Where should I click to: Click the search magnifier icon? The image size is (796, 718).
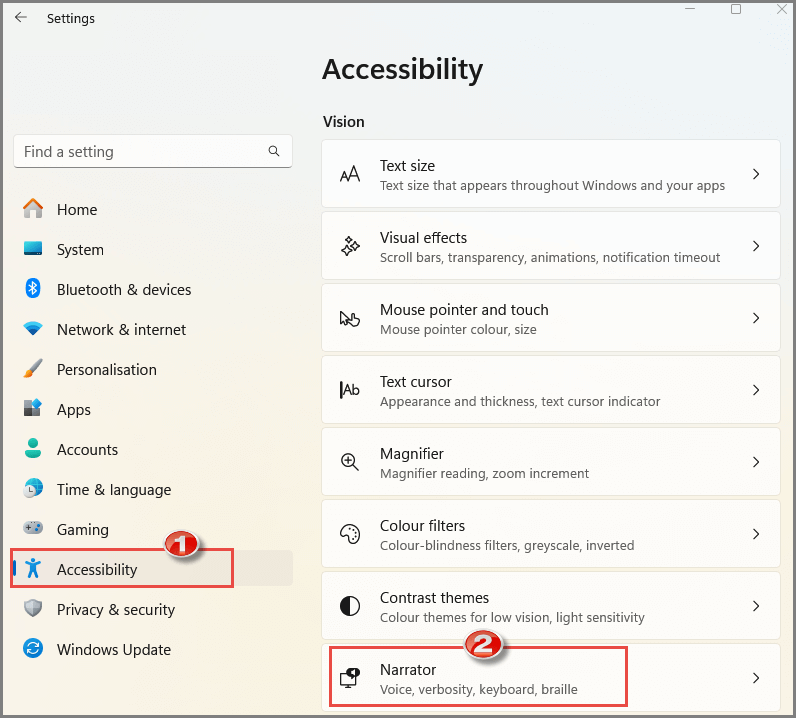click(274, 151)
